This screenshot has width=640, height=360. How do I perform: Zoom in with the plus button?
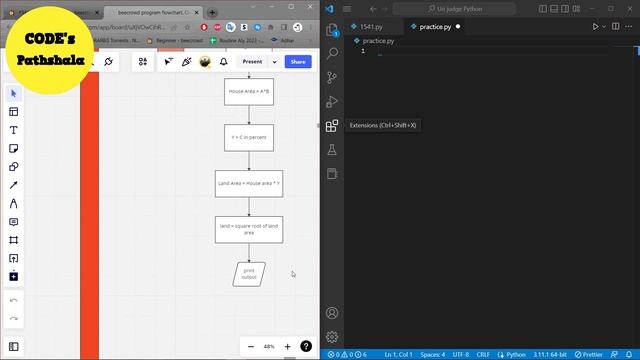click(x=287, y=347)
